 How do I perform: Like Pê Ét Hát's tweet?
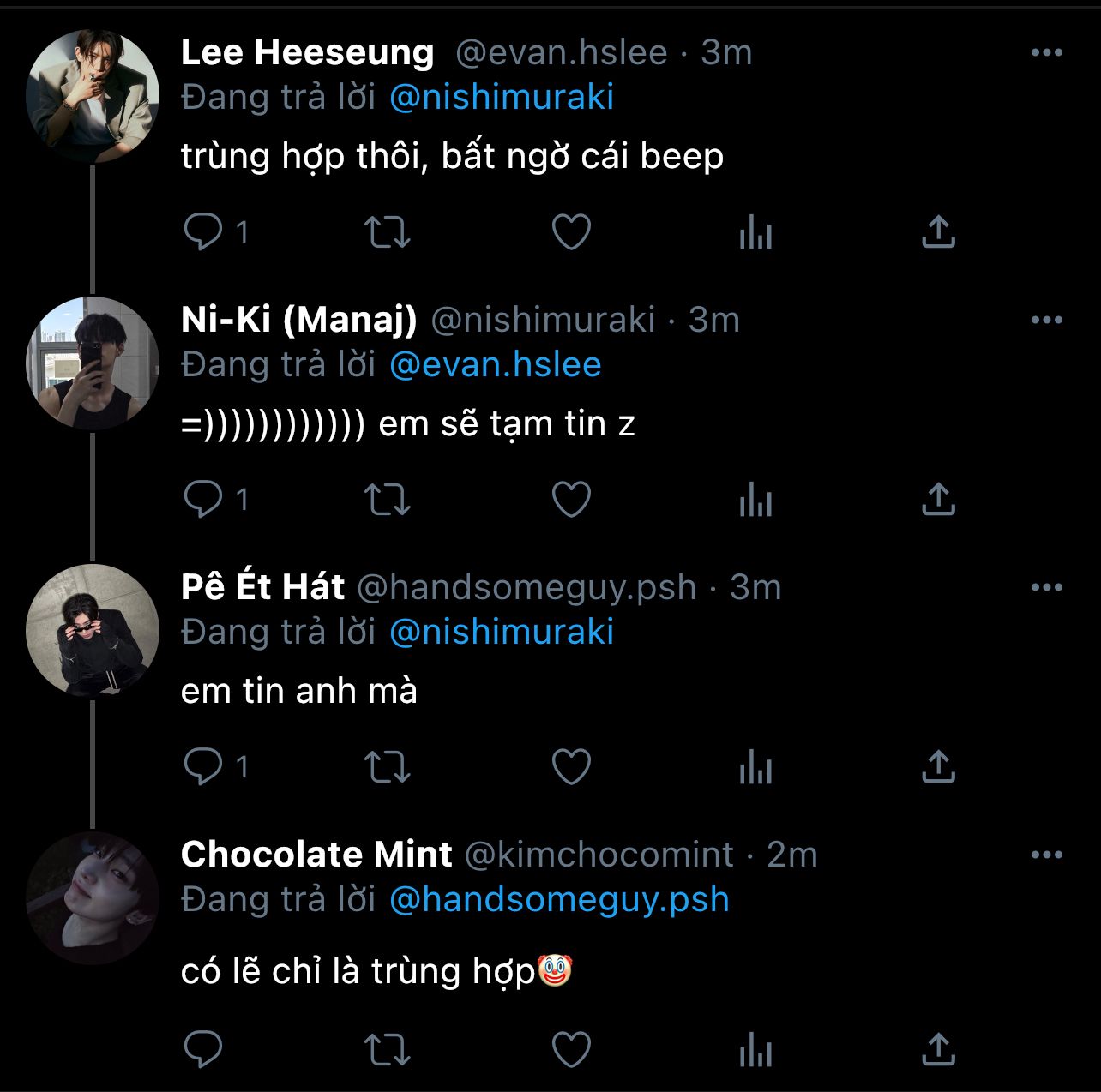point(571,766)
